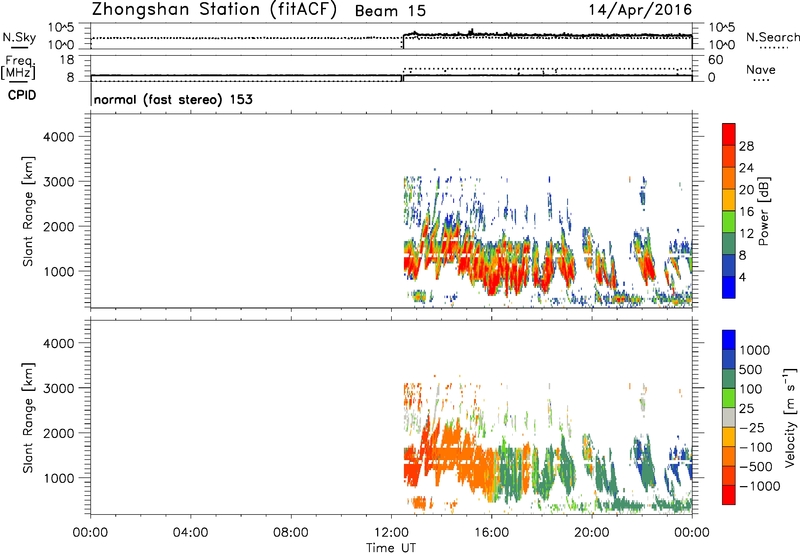Select 'normal (fast stereo) 153' text
Image resolution: width=800 pixels, height=554 pixels.
click(173, 99)
